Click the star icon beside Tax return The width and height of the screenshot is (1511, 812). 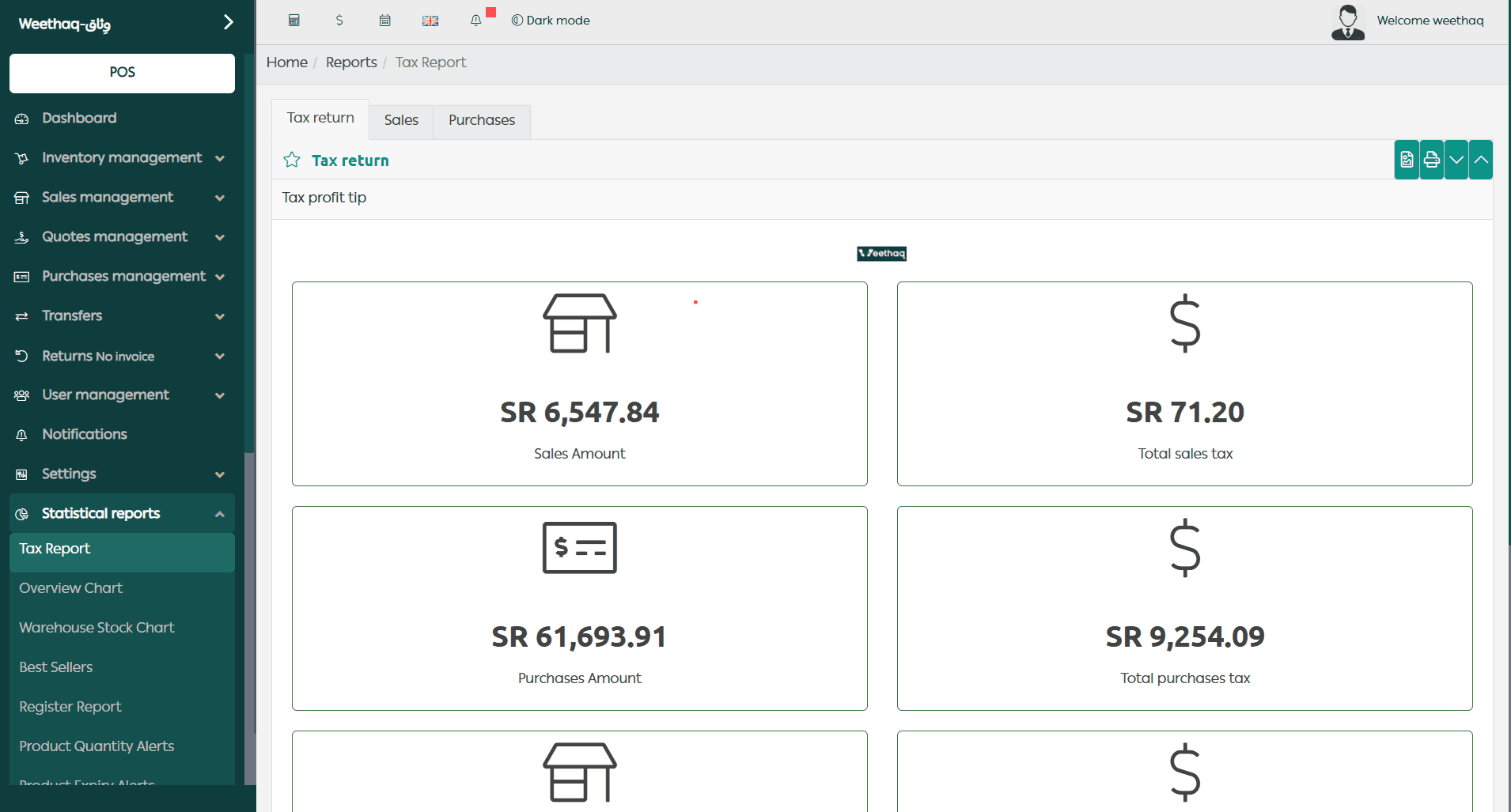tap(292, 161)
